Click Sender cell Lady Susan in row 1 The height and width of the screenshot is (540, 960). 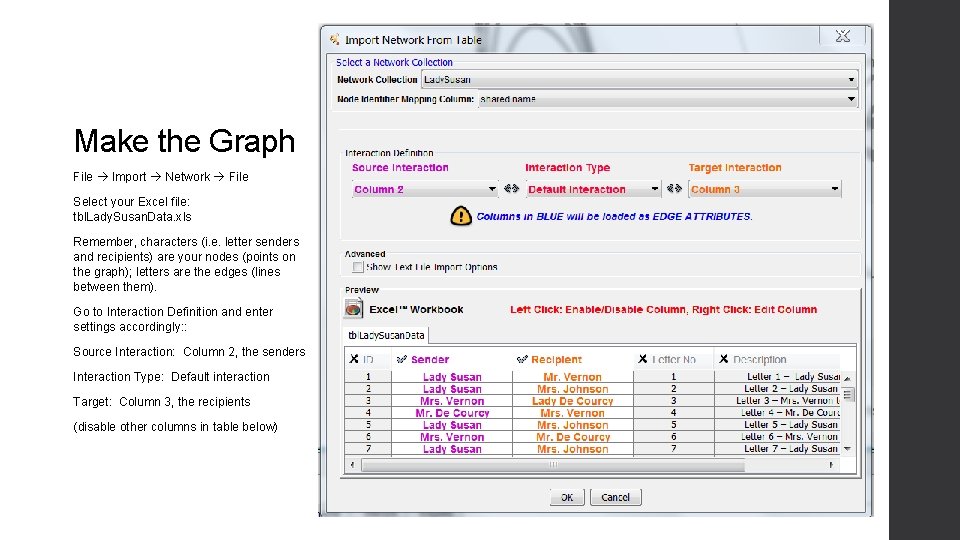(452, 377)
